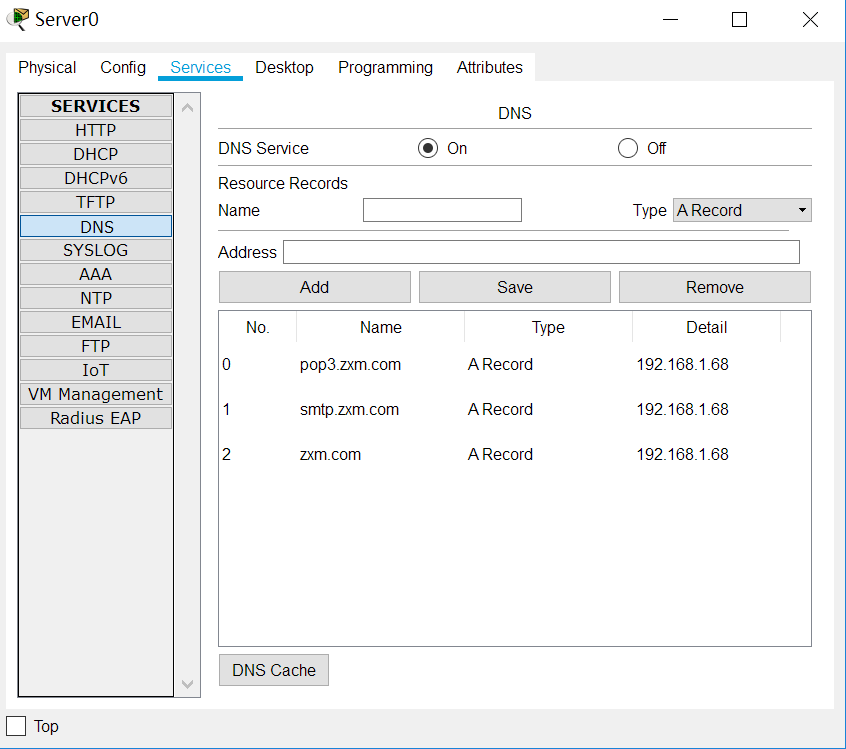Select the pop3.zxm.com record name
Viewport: 846px width, 749px height.
(x=350, y=365)
